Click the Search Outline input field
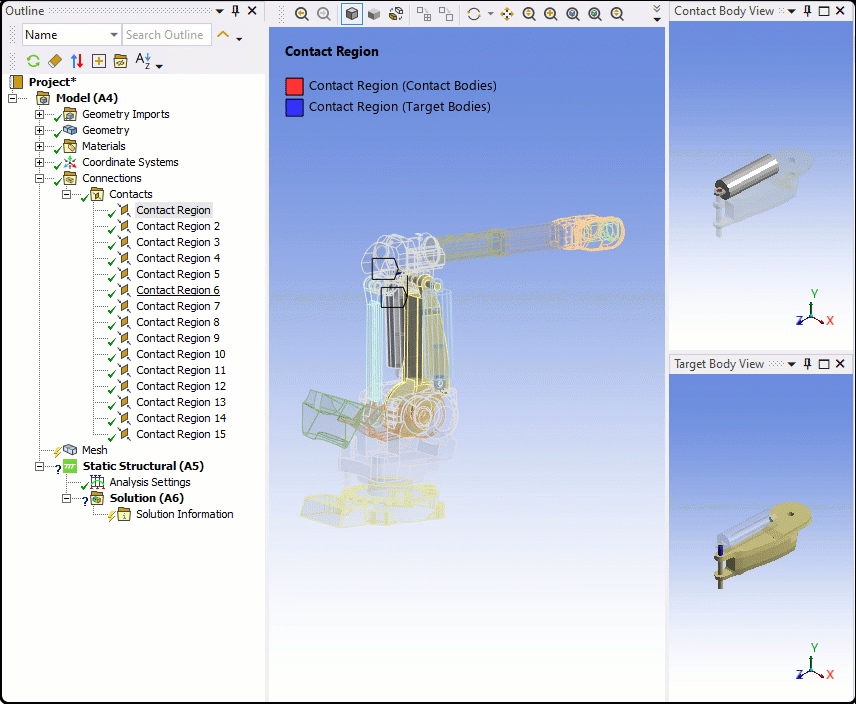Screen dimensions: 856x704 166,35
